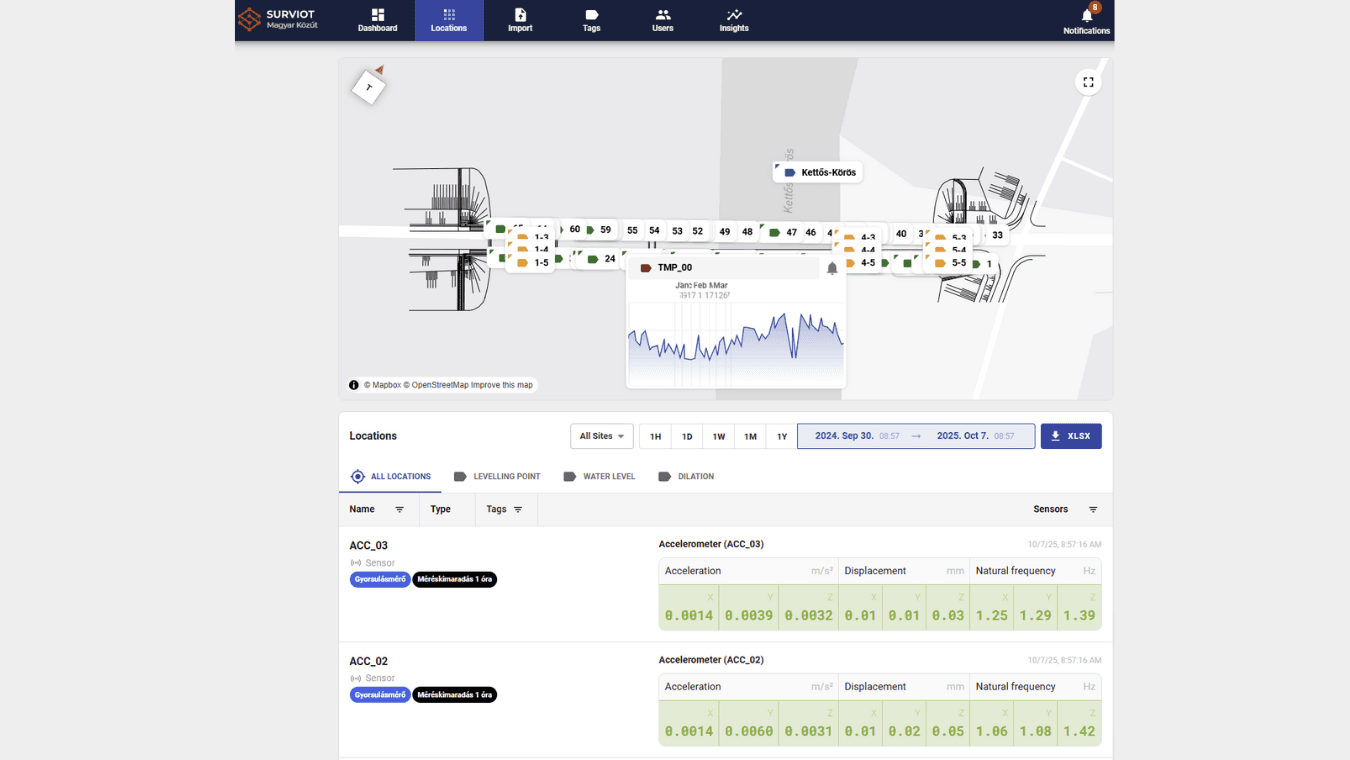Open the Notifications bell icon

(1086, 16)
